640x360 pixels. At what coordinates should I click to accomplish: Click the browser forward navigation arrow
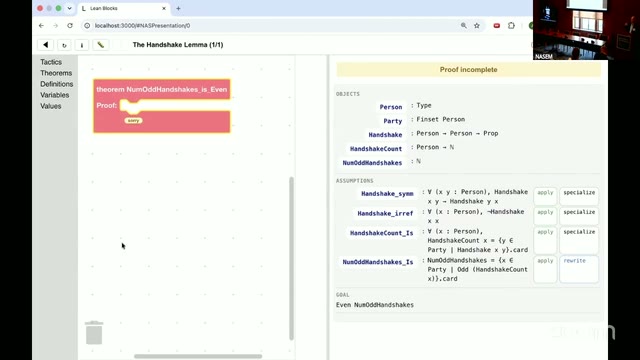[56, 25]
